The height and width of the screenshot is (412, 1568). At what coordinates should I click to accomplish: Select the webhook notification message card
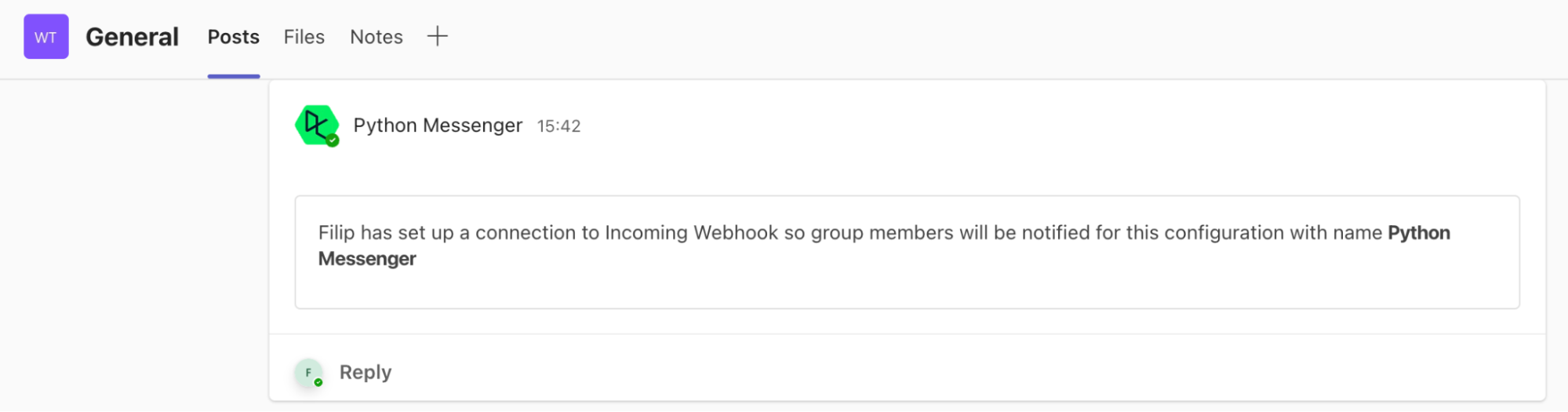[907, 252]
